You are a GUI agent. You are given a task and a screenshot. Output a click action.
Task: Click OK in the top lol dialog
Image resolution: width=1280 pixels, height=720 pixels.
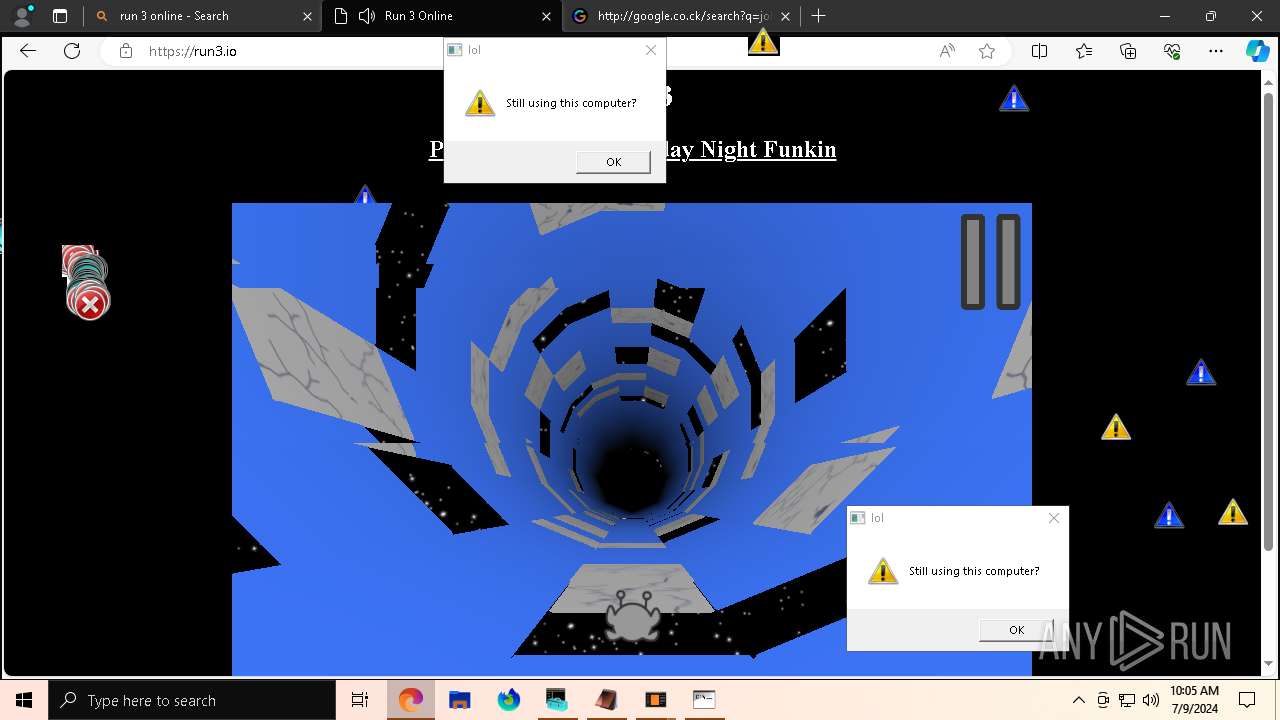tap(613, 162)
